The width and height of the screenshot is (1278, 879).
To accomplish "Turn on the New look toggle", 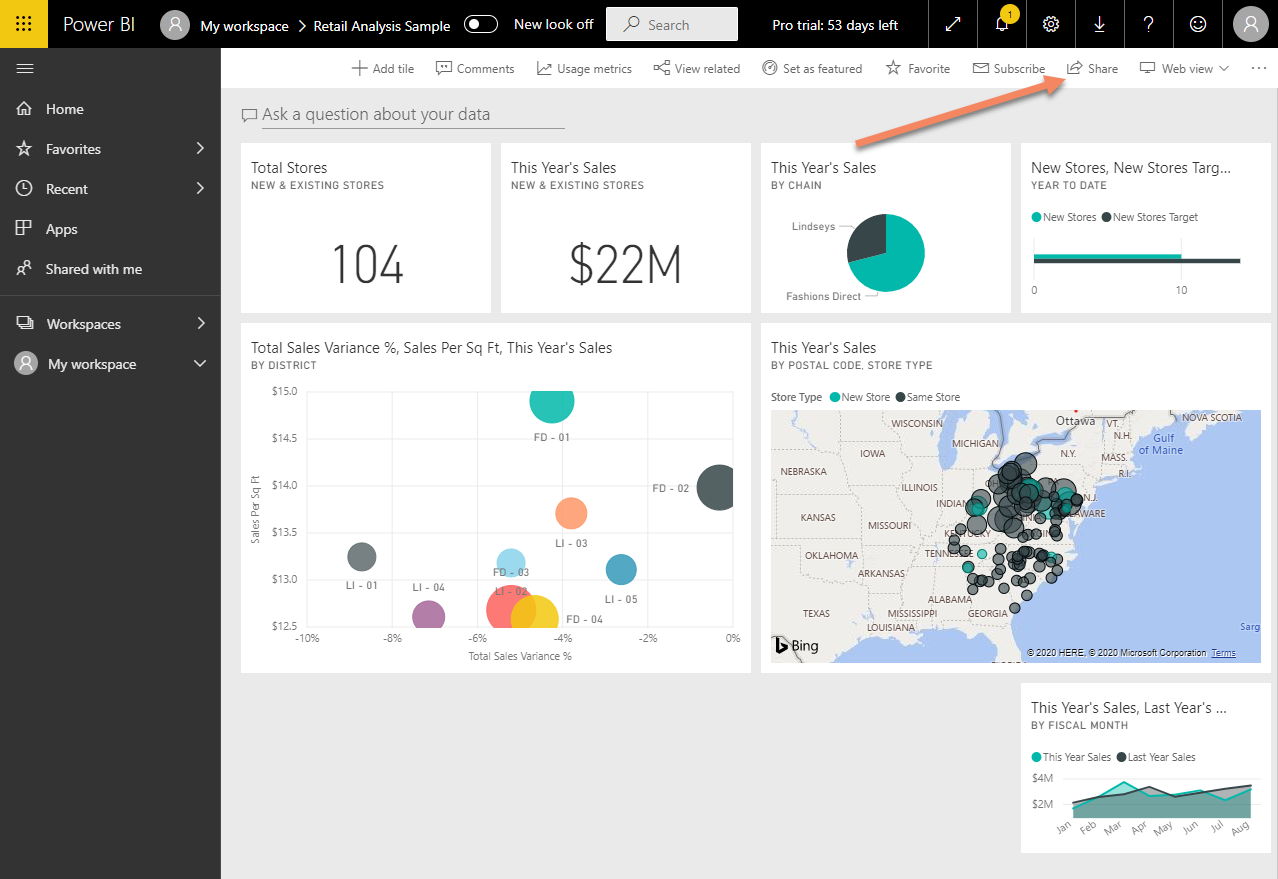I will [481, 23].
